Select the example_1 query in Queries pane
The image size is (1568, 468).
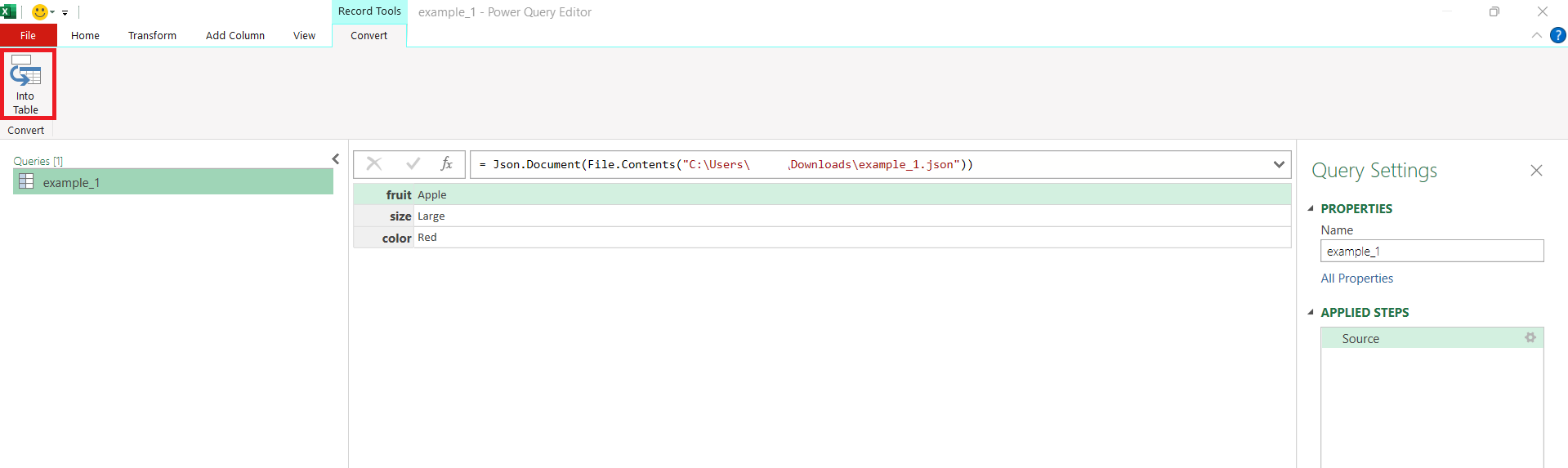click(173, 182)
